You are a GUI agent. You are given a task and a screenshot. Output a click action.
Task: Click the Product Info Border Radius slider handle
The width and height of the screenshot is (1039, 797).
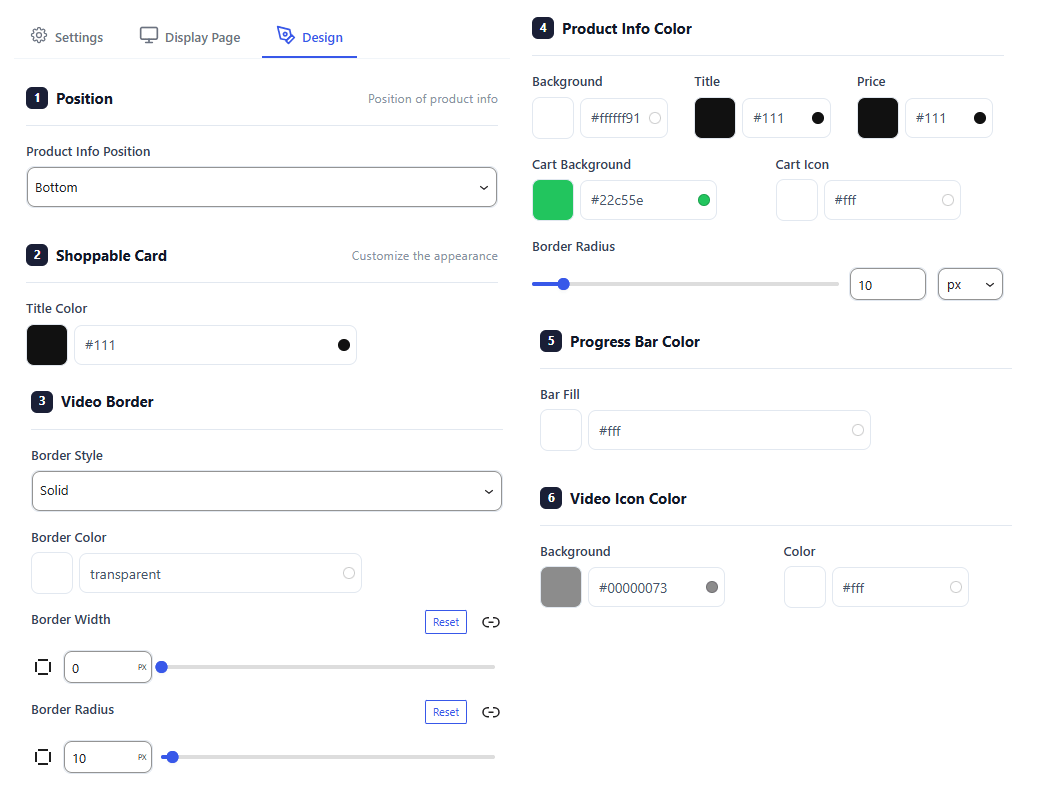564,284
